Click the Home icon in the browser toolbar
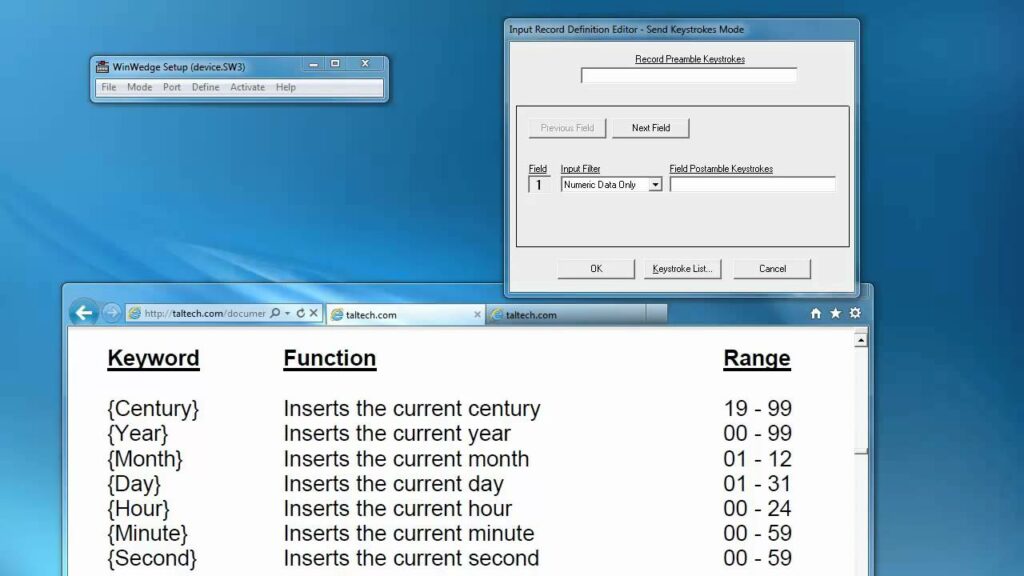Image resolution: width=1024 pixels, height=576 pixels. point(816,313)
